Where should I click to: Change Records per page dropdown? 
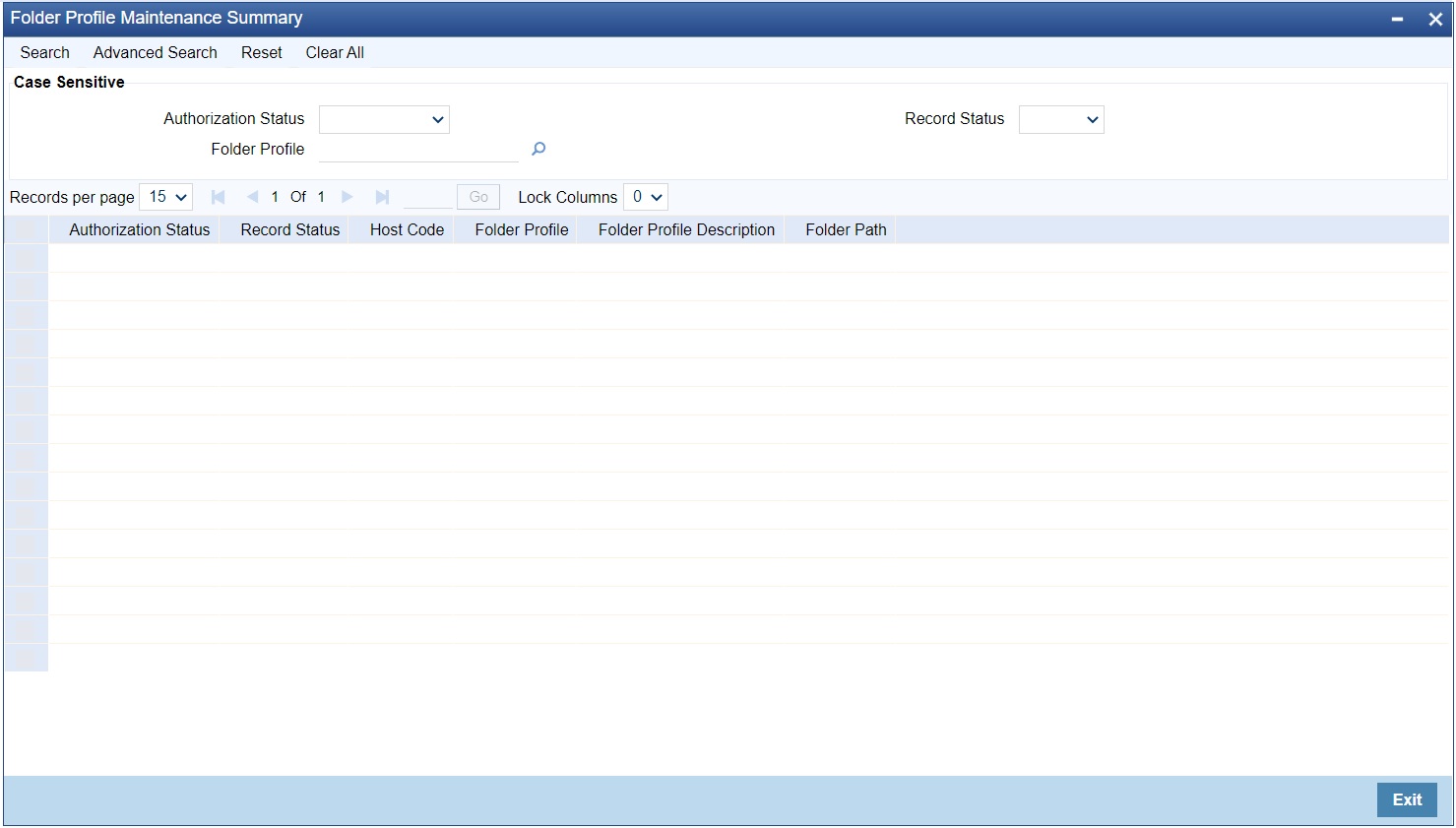[165, 197]
